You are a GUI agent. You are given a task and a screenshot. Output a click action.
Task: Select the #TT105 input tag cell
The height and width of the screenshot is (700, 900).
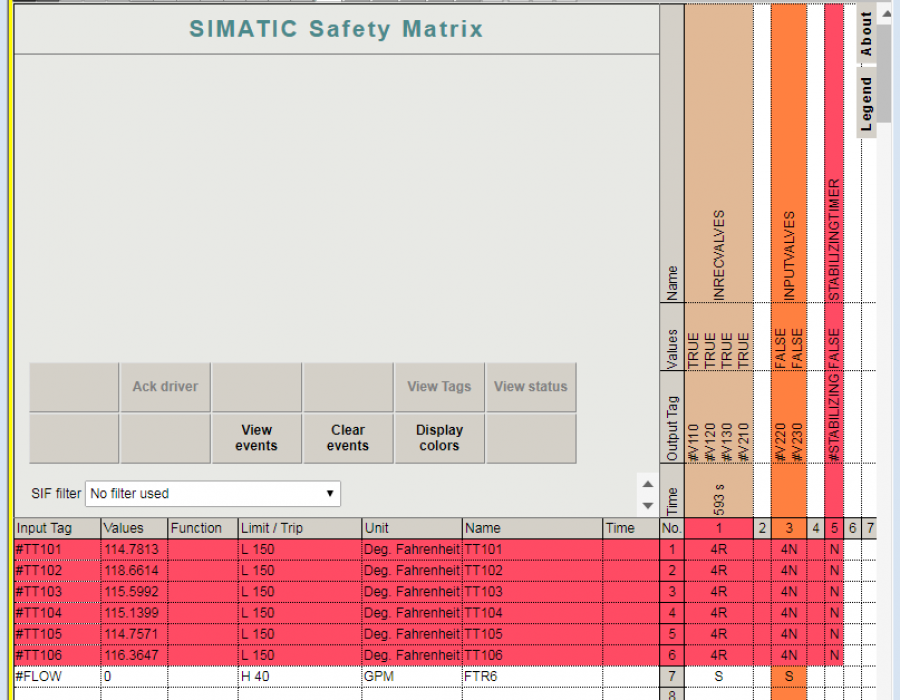57,635
